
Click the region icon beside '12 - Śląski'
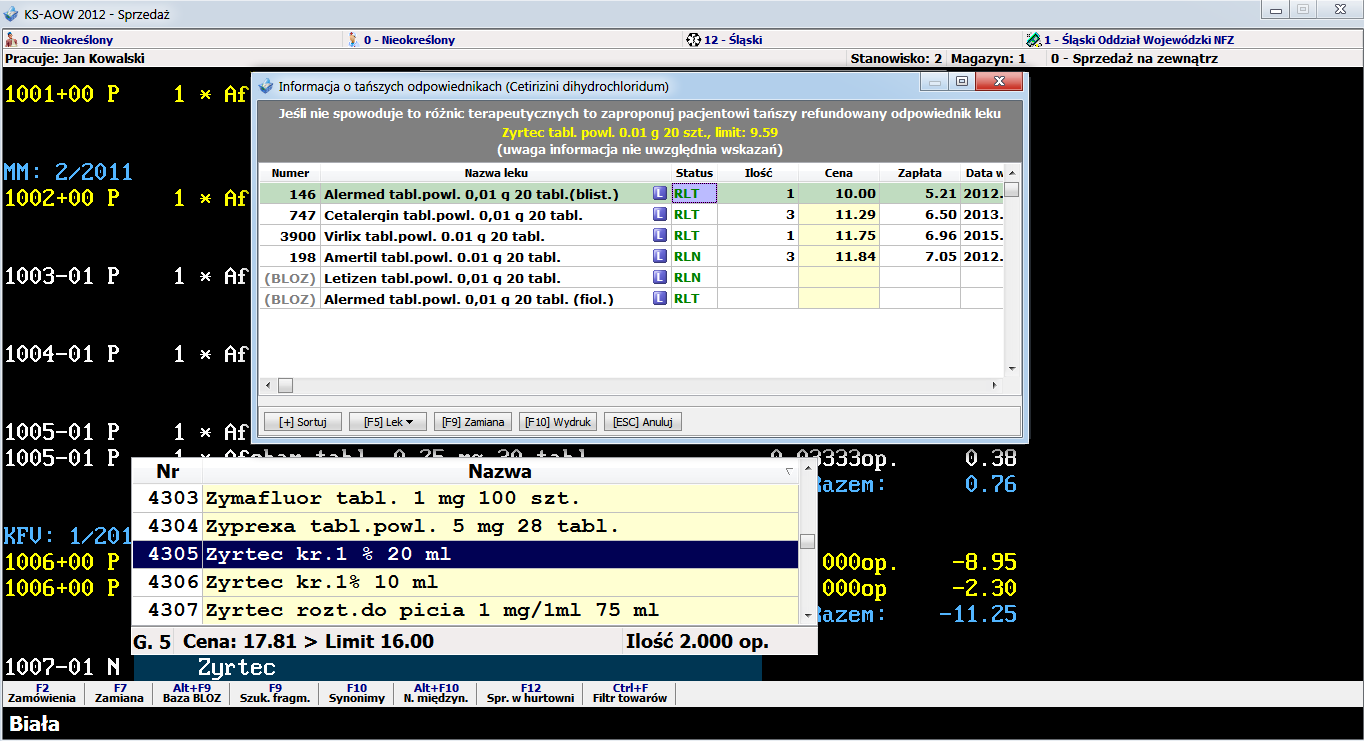(693, 40)
